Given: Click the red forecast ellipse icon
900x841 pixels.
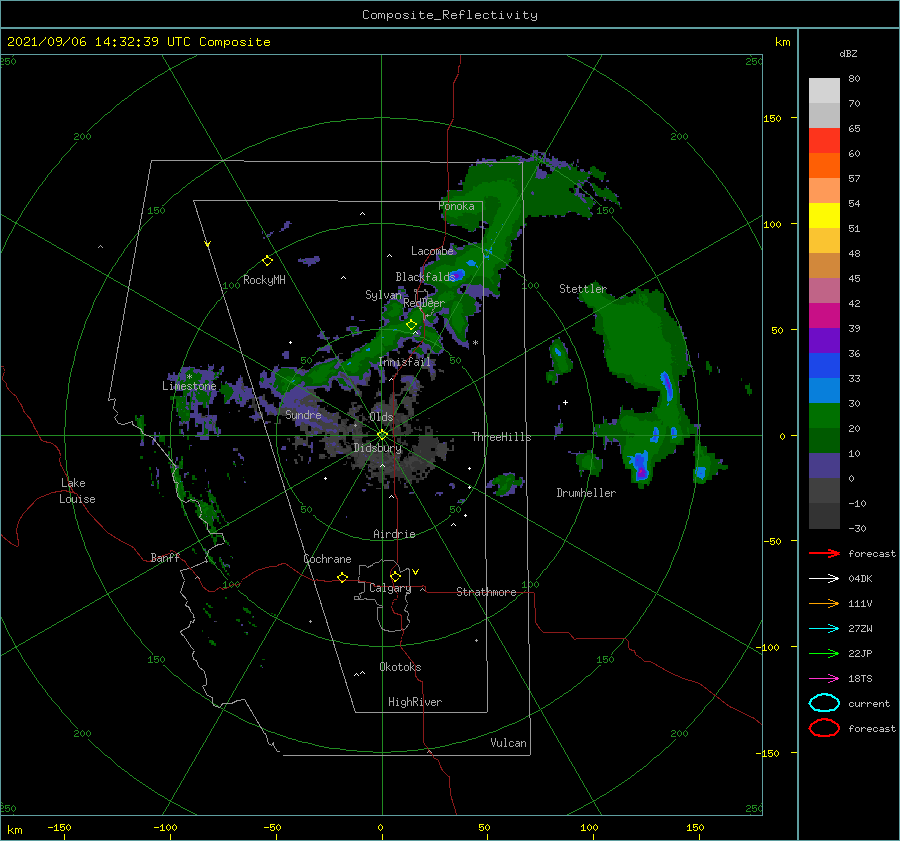Looking at the screenshot, I should click(x=824, y=728).
